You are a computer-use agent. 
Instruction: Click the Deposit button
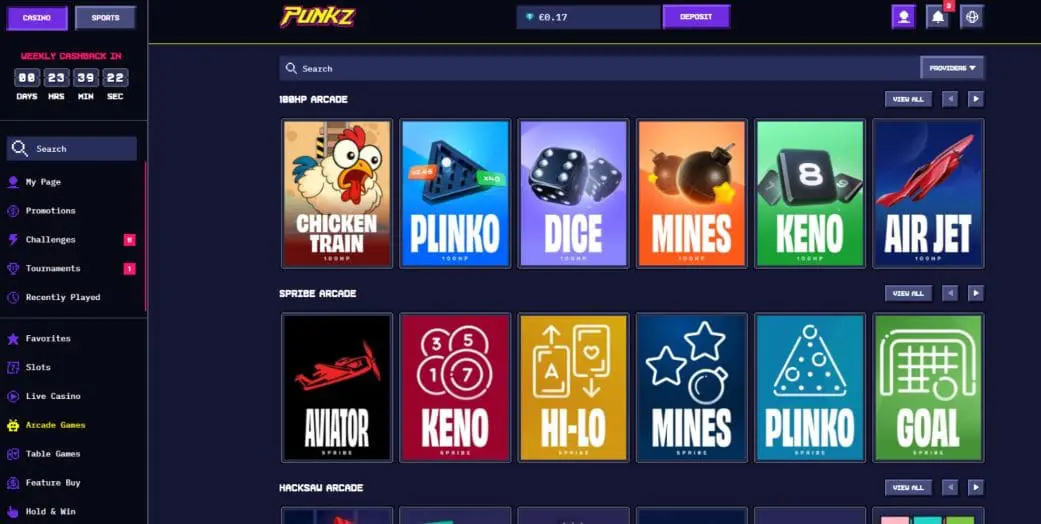pos(696,17)
